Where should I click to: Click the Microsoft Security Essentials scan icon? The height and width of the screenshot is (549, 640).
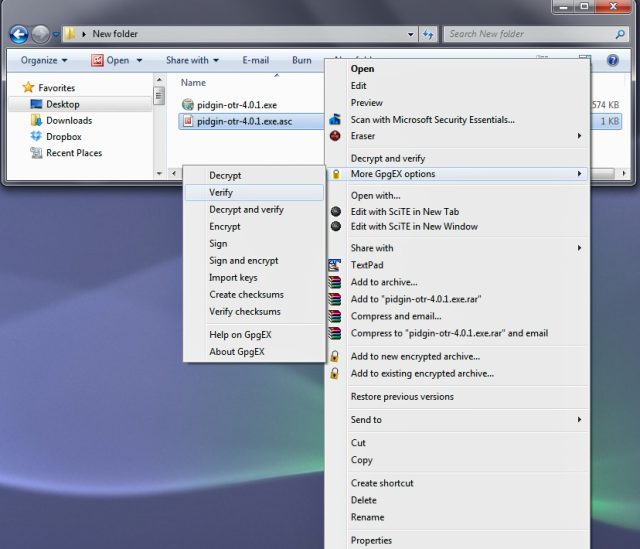coord(335,119)
